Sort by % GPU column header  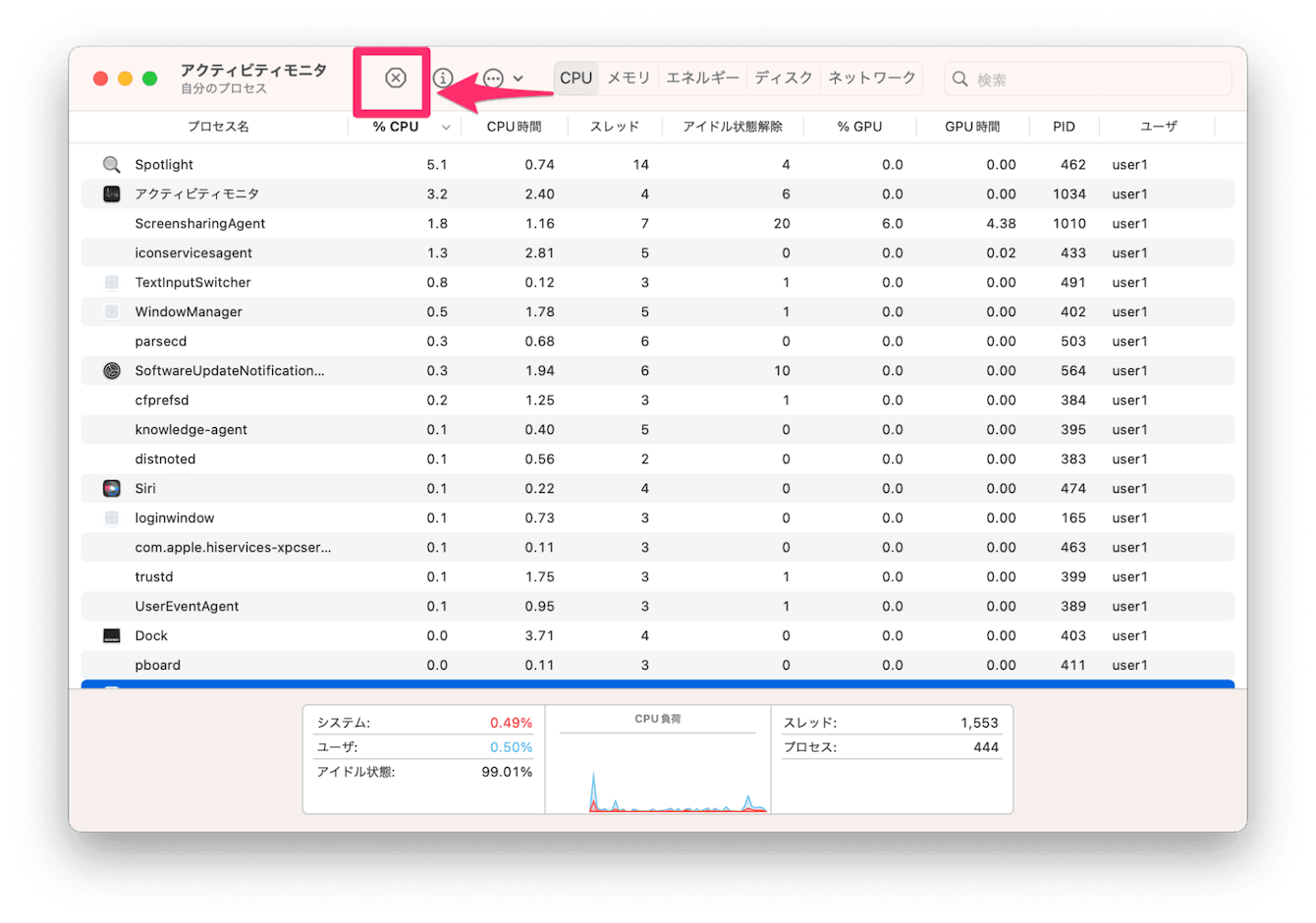tap(859, 127)
